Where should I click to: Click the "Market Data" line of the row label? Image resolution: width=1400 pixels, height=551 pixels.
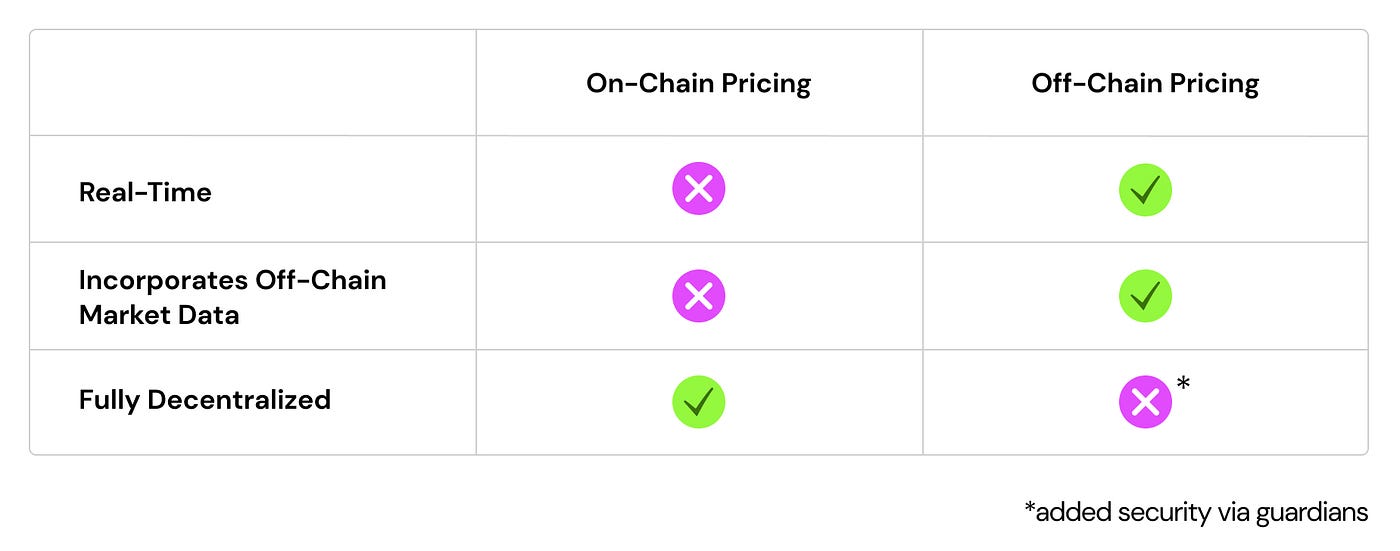click(159, 315)
